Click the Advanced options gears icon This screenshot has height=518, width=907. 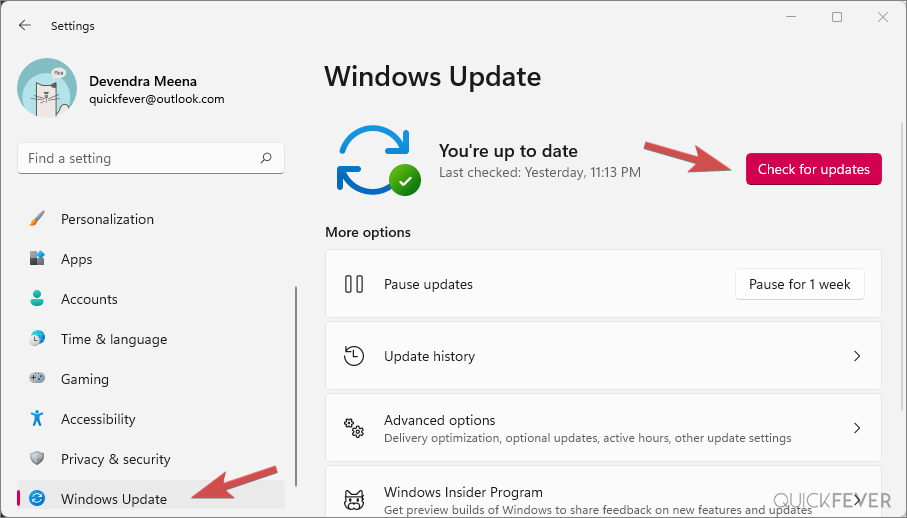[x=354, y=428]
